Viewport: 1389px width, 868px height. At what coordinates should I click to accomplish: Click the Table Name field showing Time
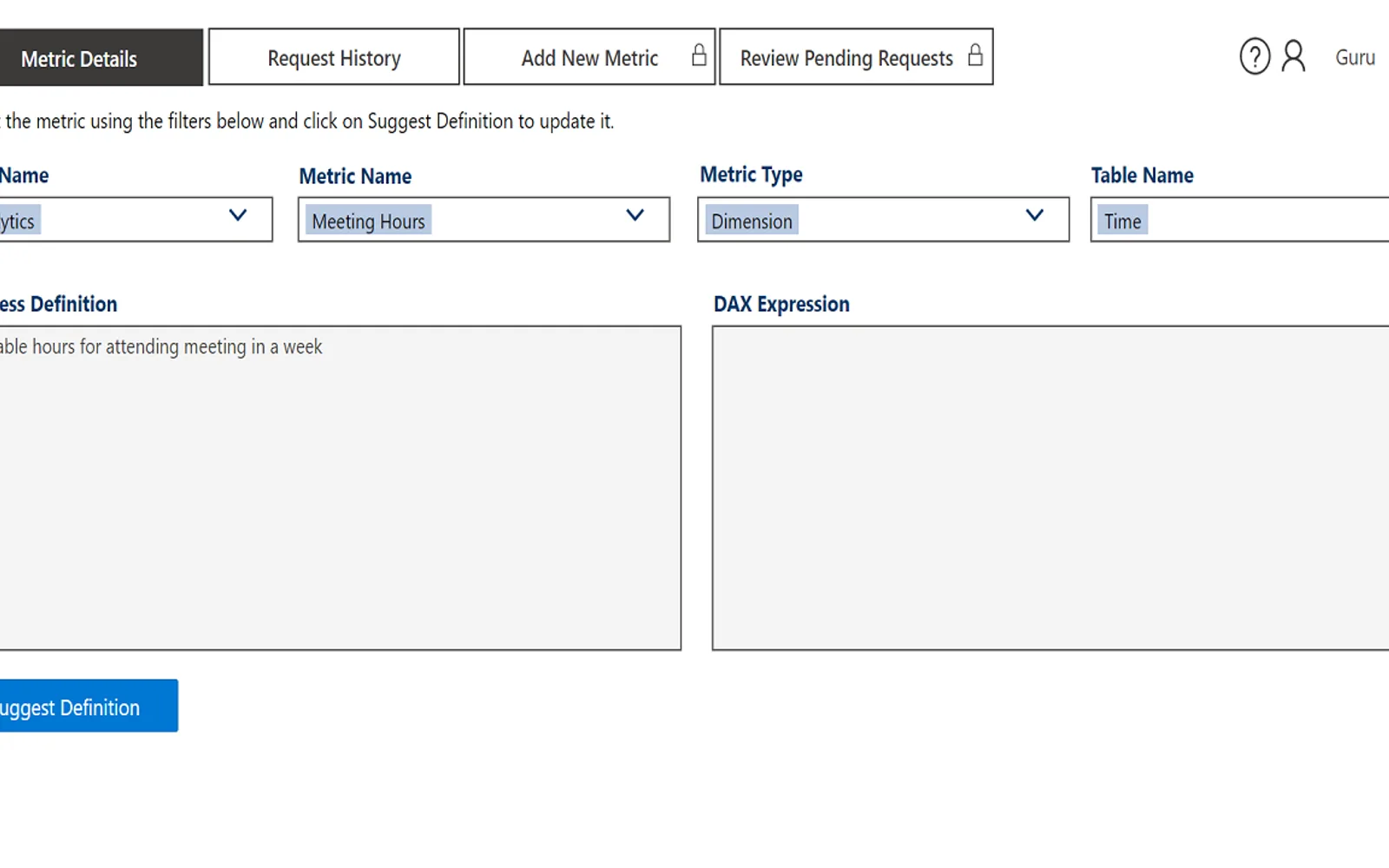1240,220
